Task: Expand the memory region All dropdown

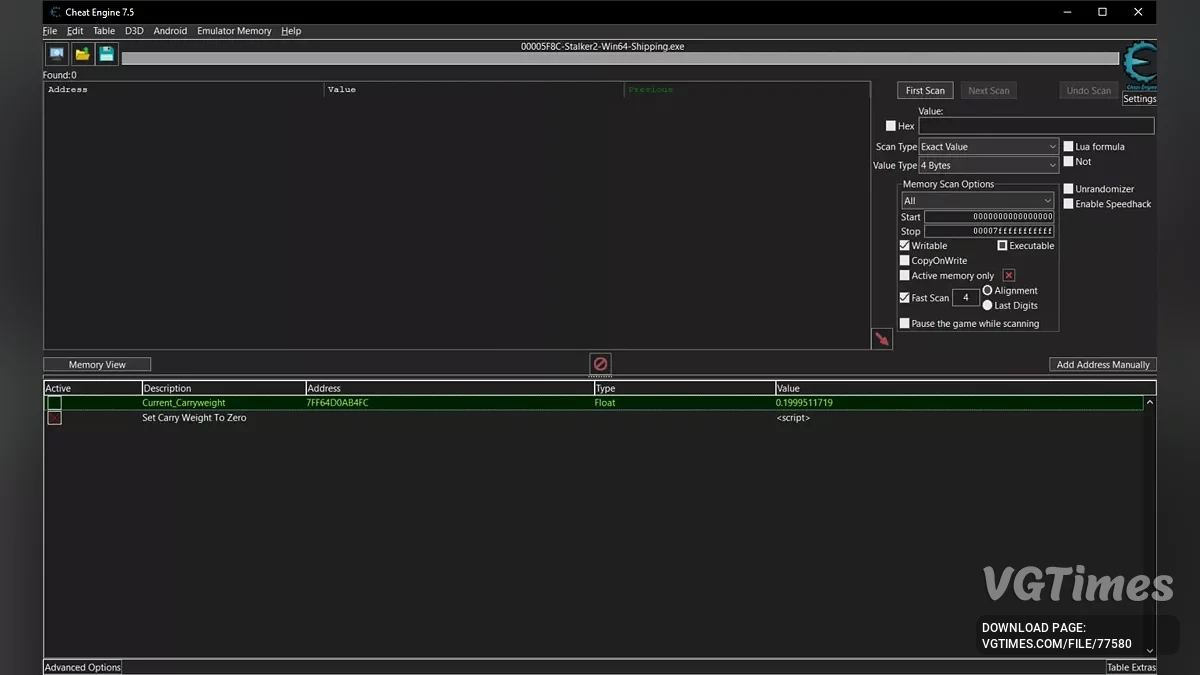Action: tap(977, 201)
